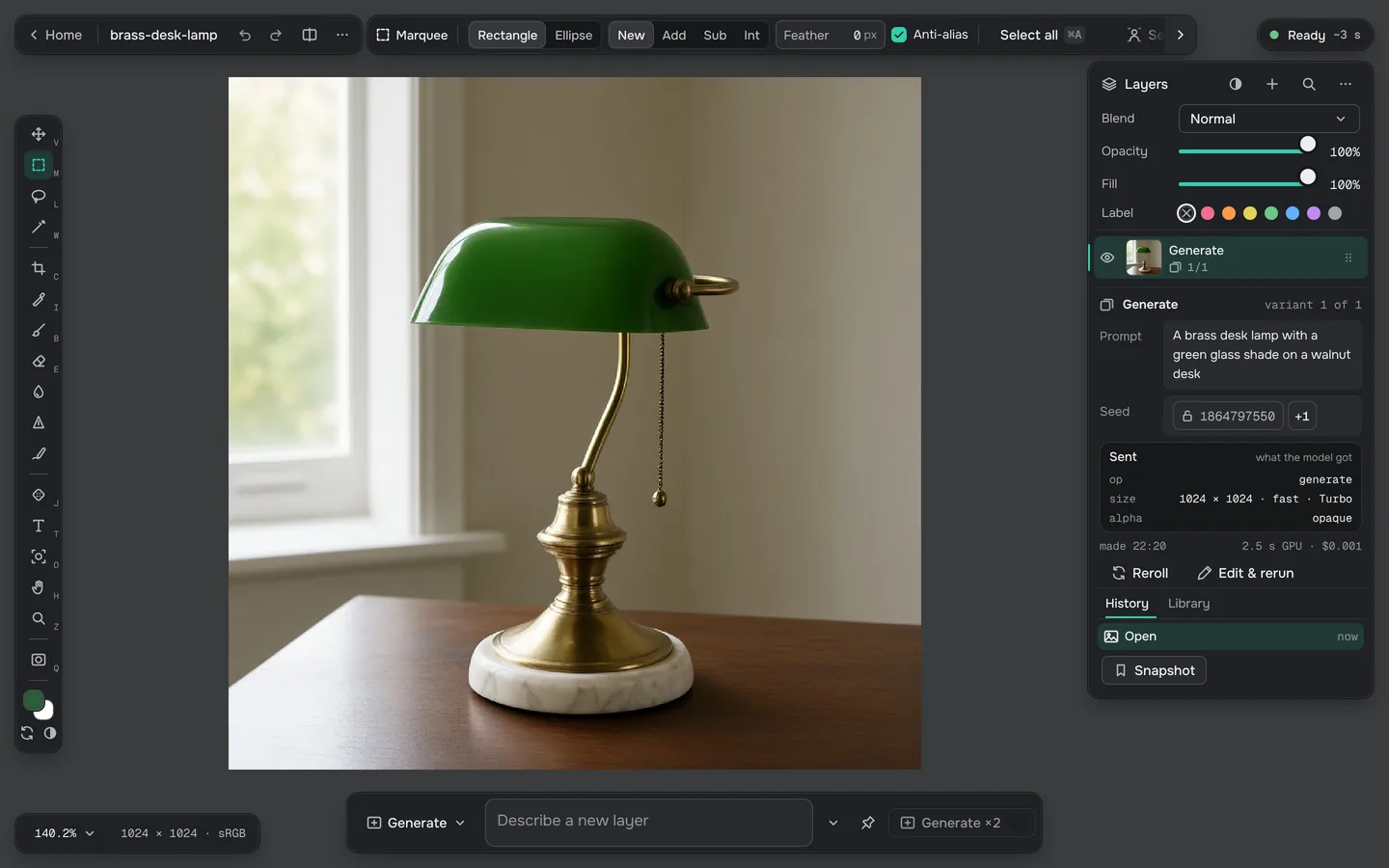The width and height of the screenshot is (1389, 868).
Task: Select the Open history entry
Action: 1231,637
